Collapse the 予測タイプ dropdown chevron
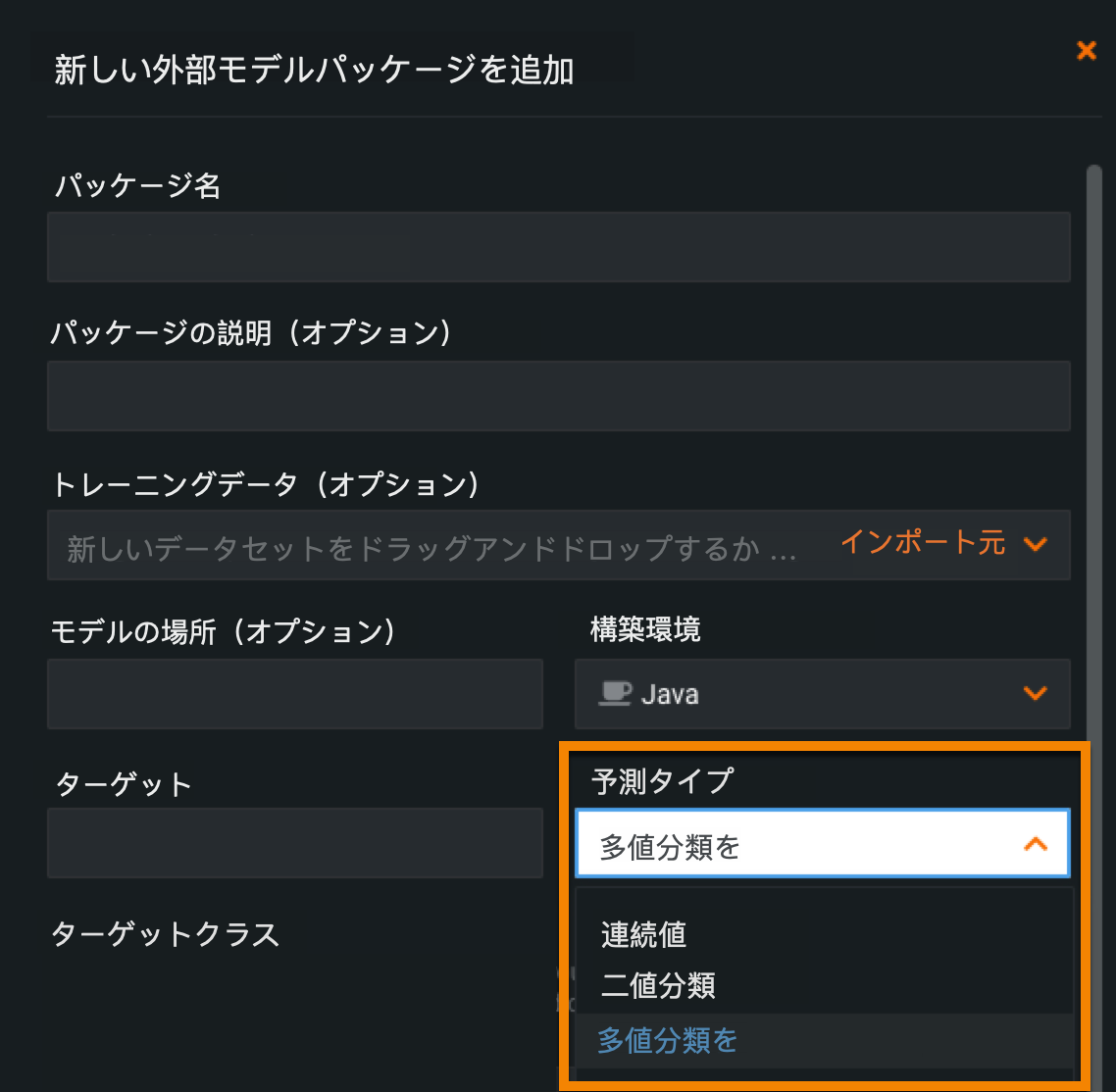 click(1036, 844)
